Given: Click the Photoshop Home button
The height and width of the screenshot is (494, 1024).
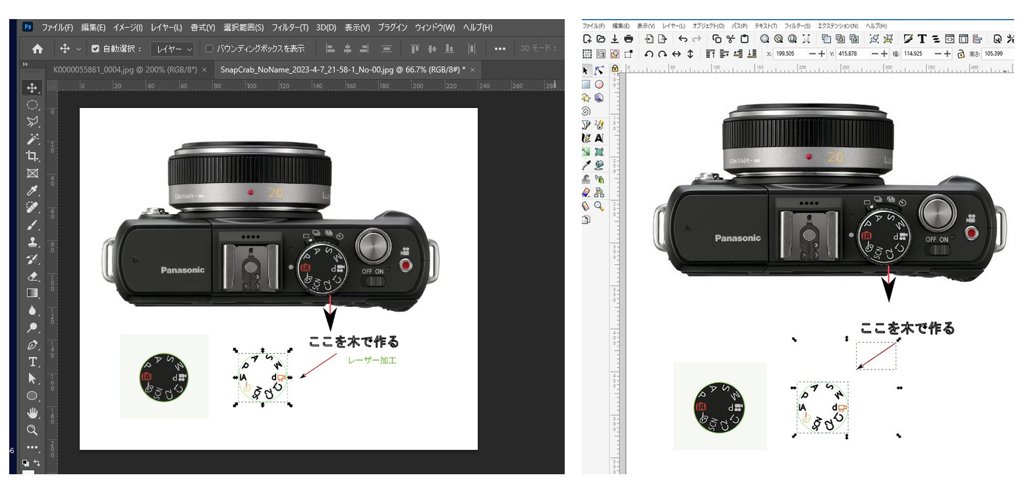Looking at the screenshot, I should coord(38,48).
